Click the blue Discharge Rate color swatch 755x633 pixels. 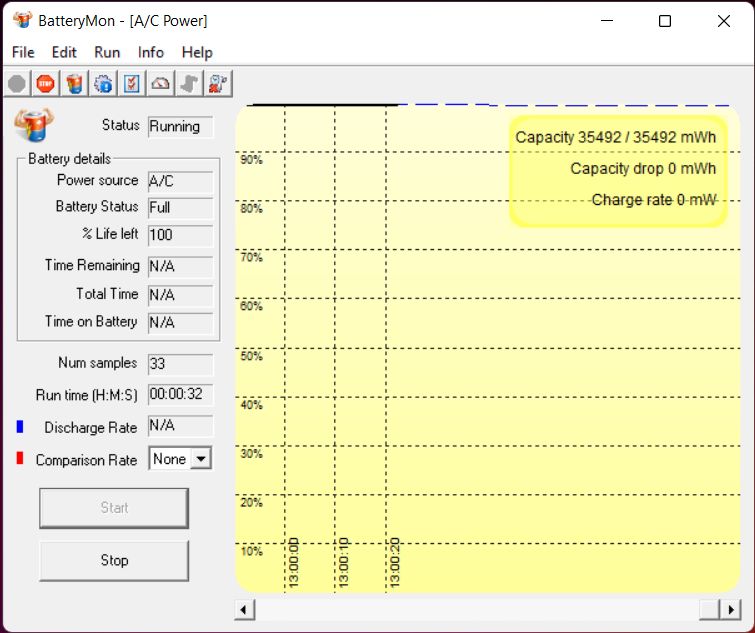pos(20,426)
